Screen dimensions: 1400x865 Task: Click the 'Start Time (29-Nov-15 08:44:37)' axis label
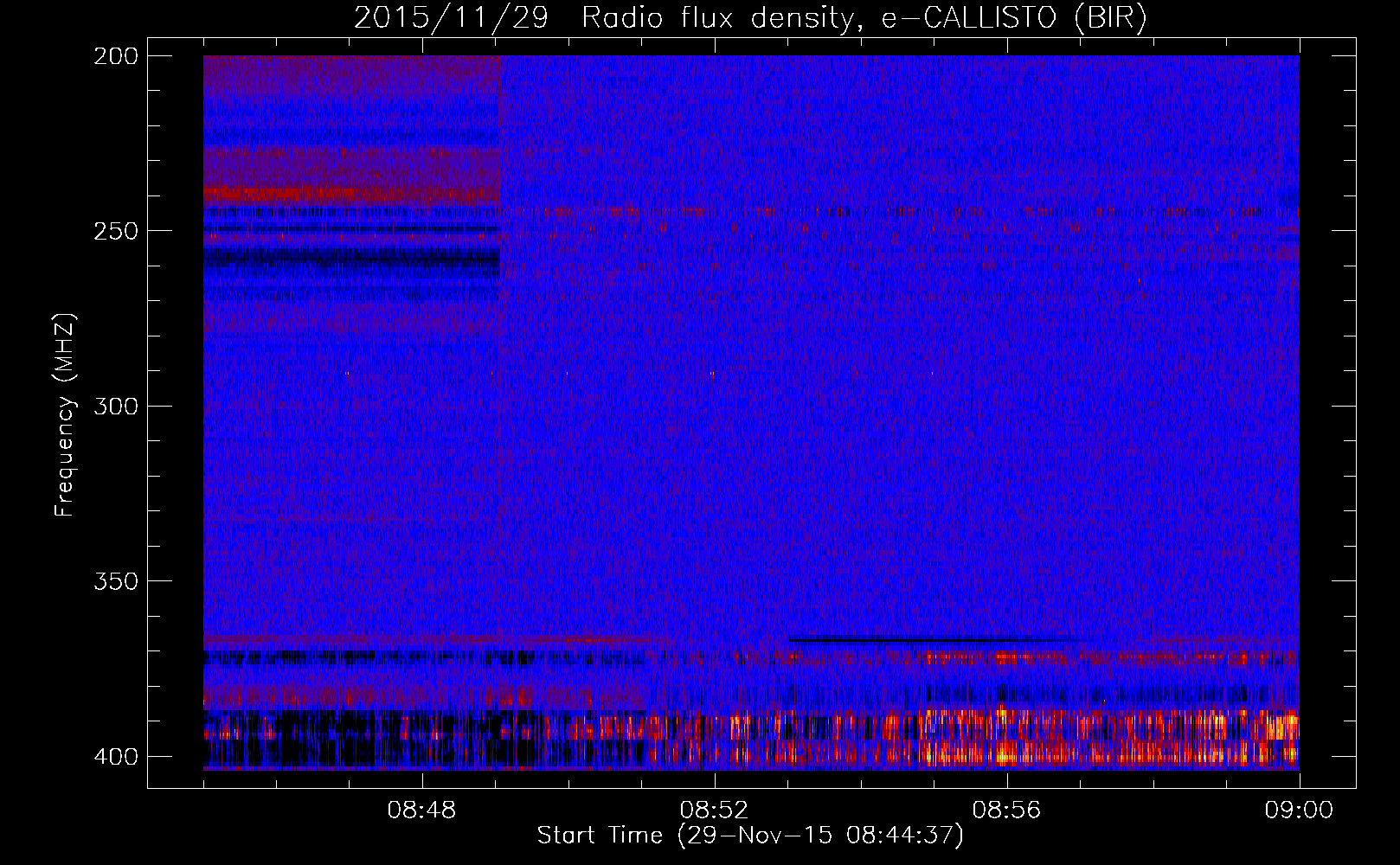(x=750, y=836)
